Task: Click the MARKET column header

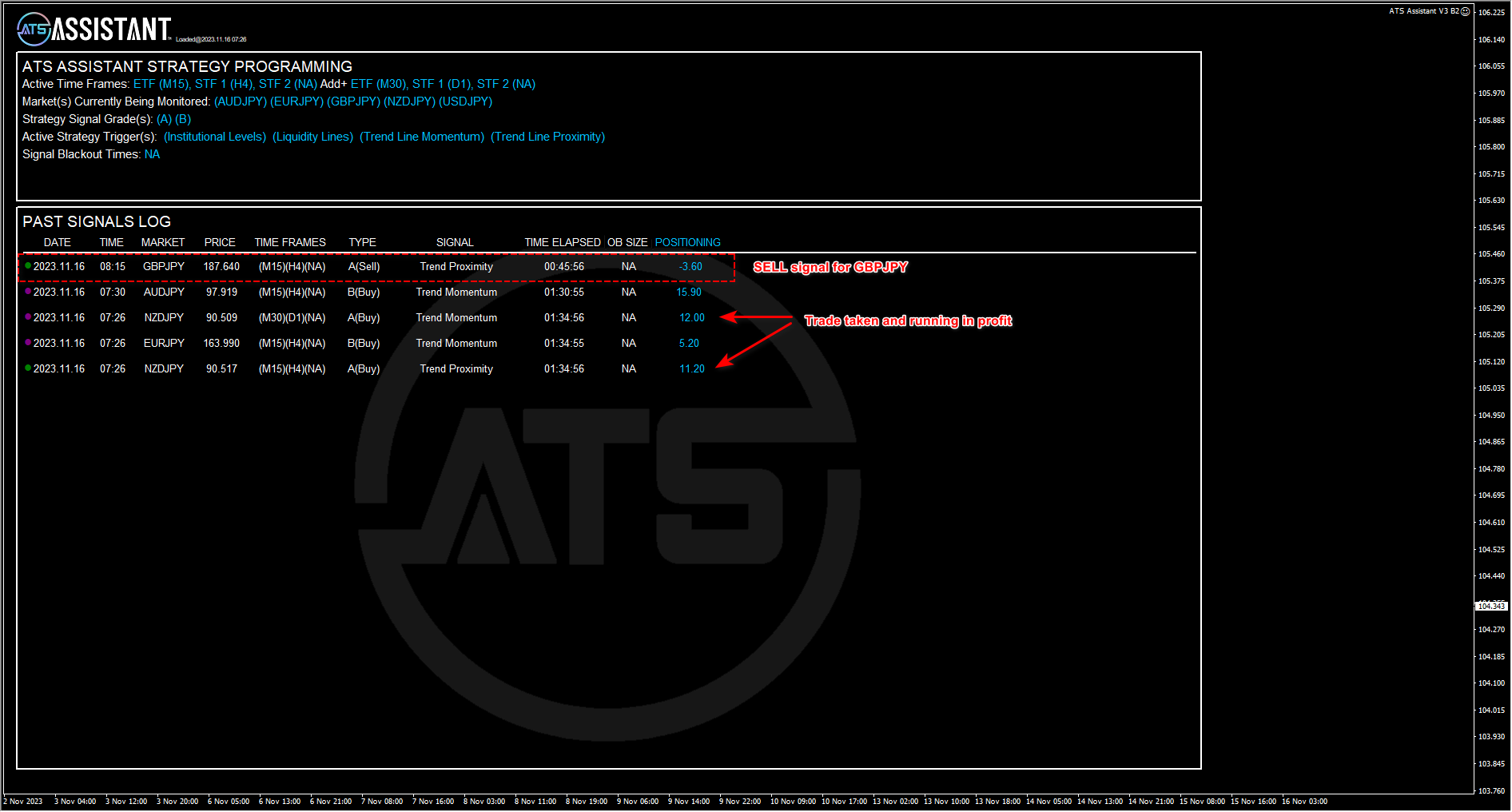Action: 163,242
